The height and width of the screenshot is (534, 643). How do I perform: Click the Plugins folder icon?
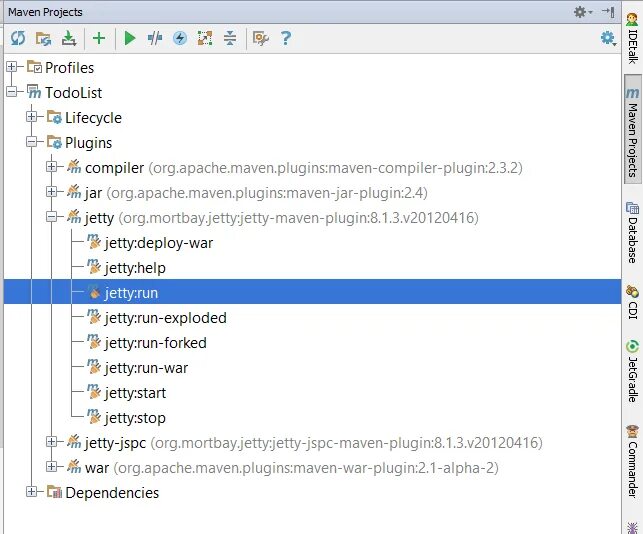click(54, 142)
